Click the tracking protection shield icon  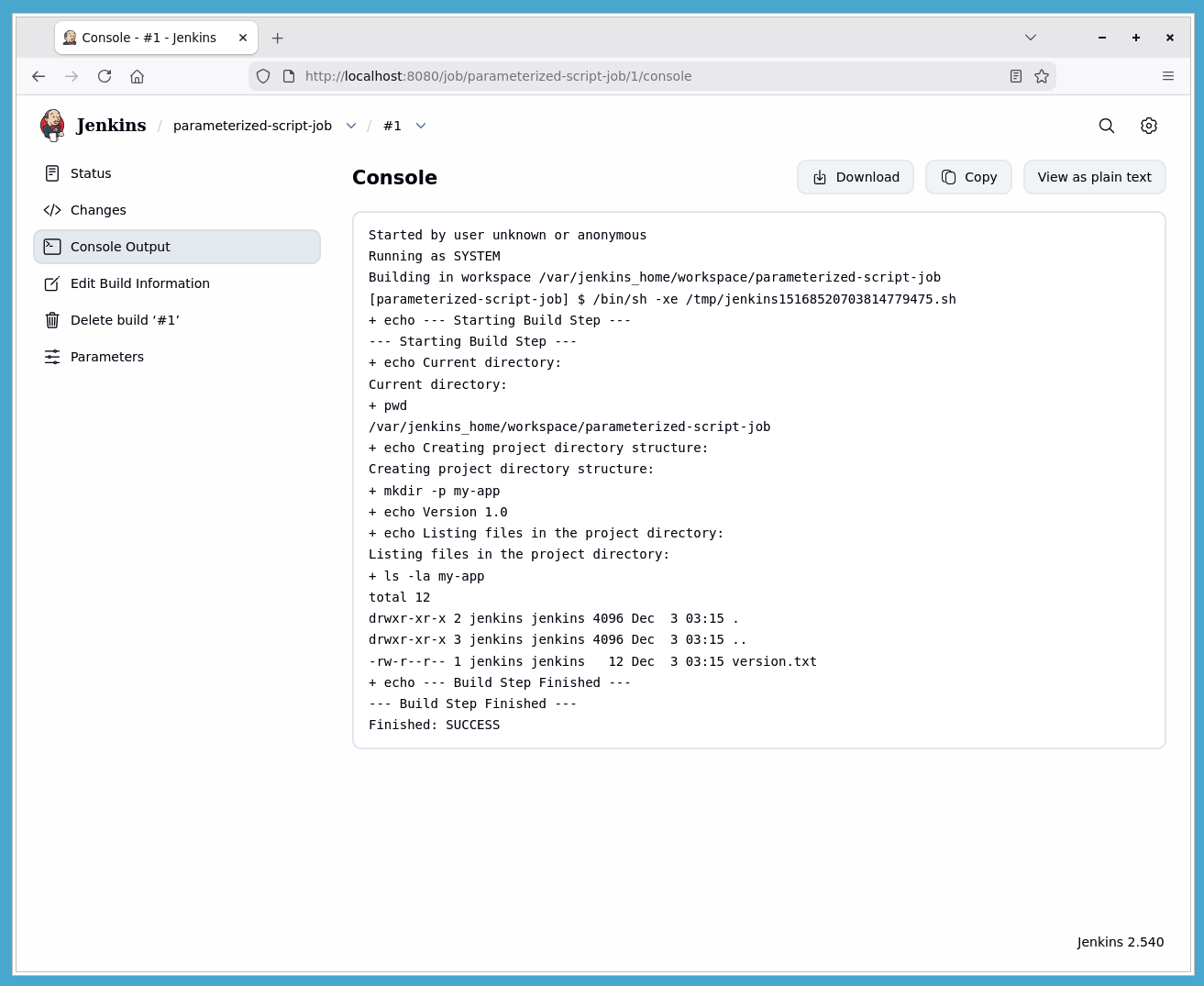point(263,76)
